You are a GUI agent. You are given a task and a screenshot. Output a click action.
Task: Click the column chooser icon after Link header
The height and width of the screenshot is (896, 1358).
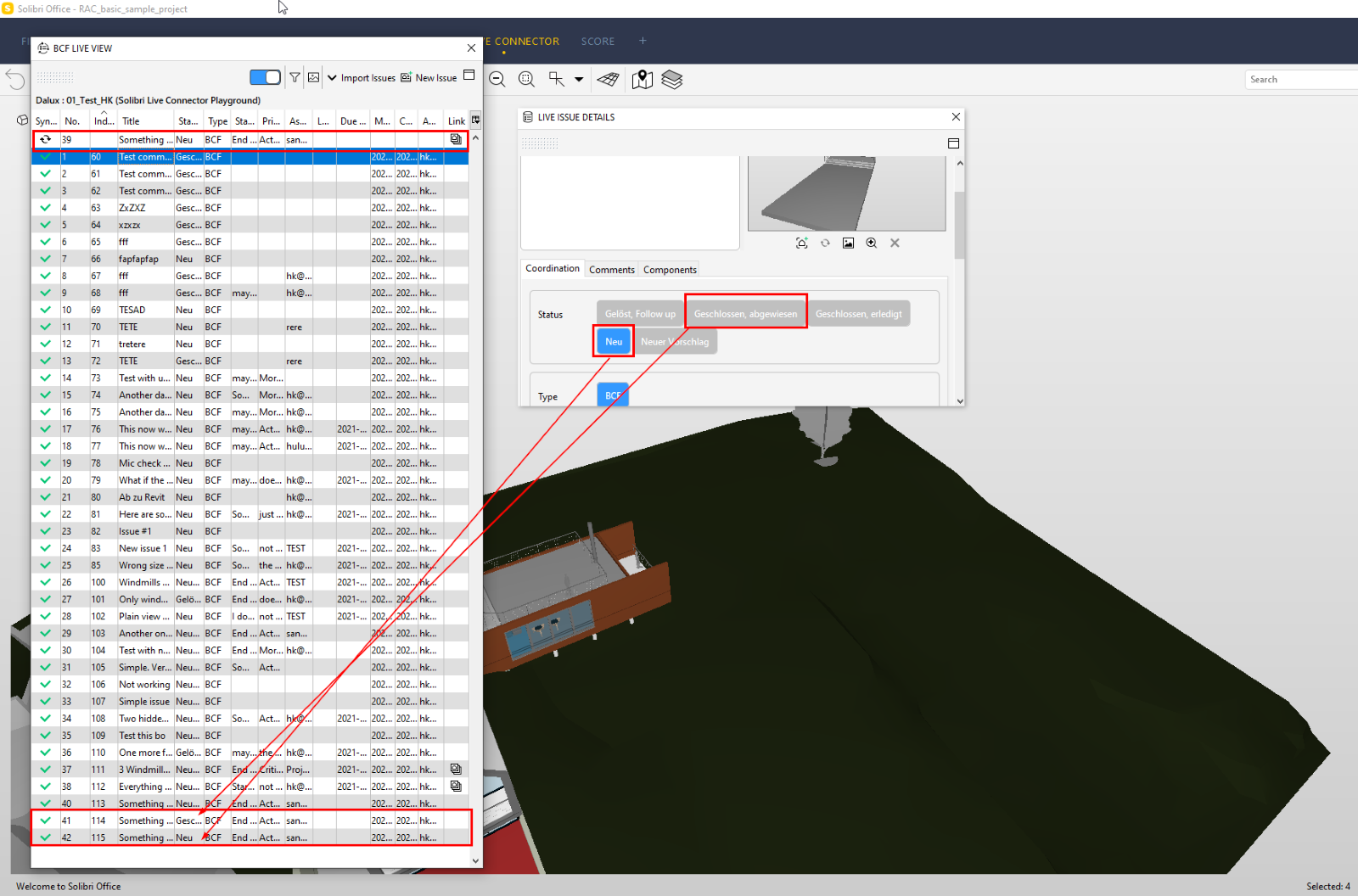point(476,120)
